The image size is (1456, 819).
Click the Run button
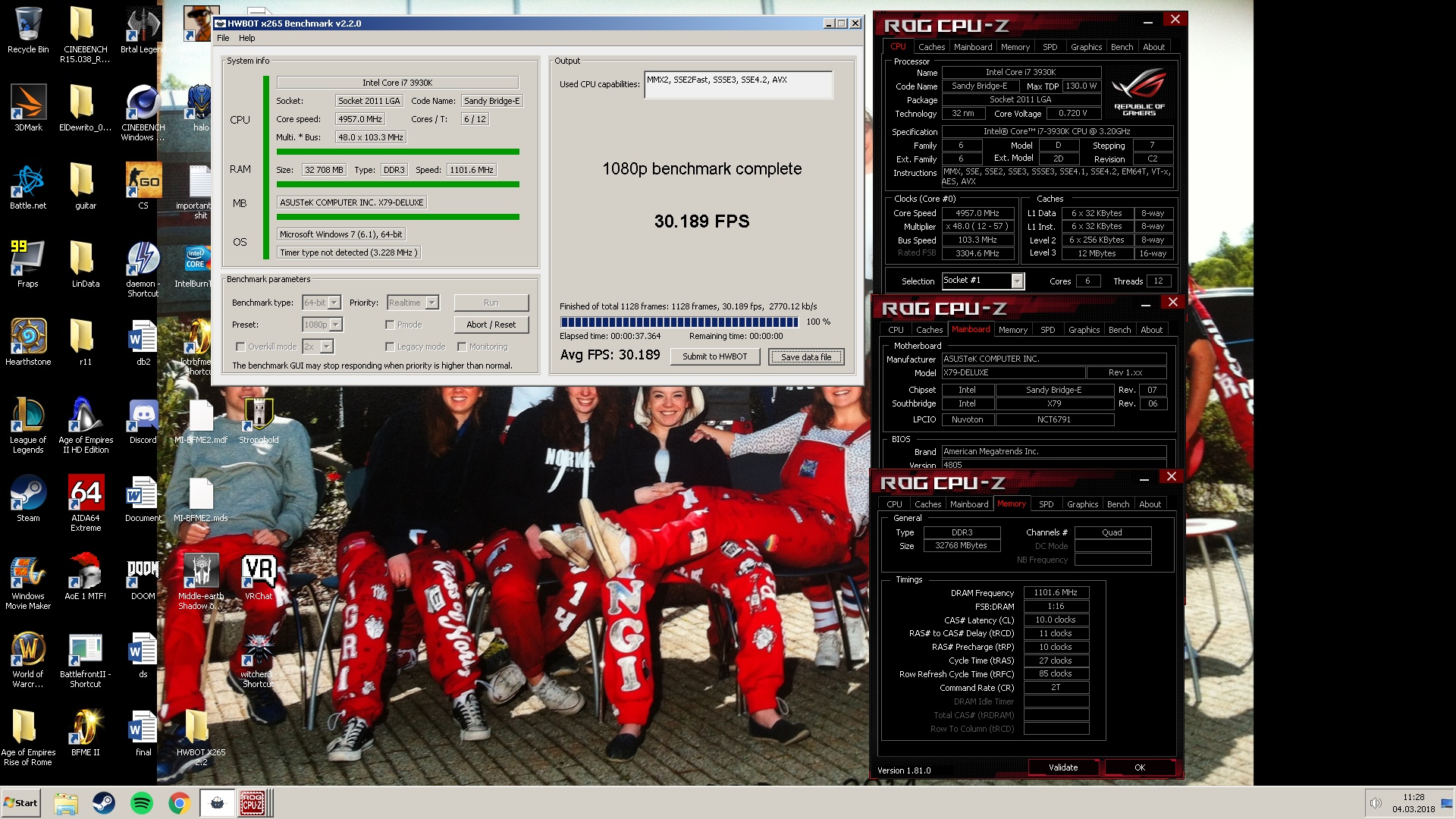click(x=491, y=303)
